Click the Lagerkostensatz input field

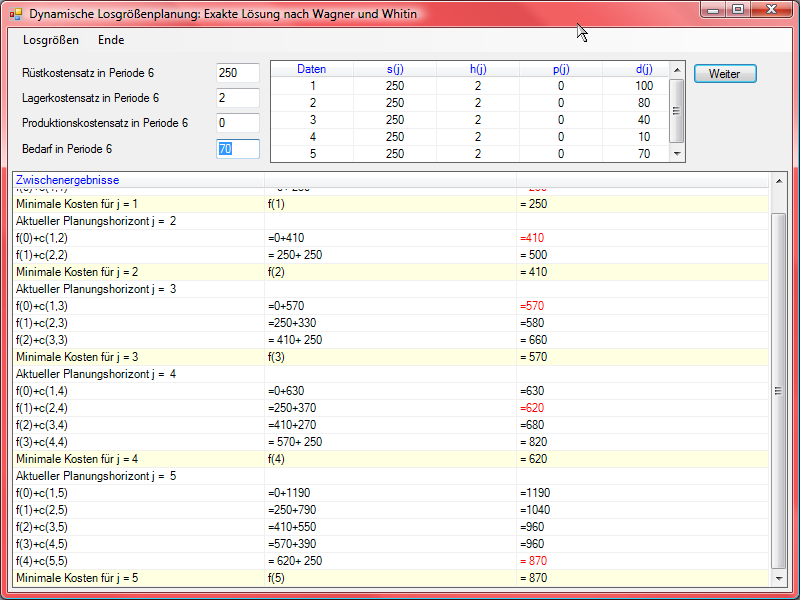[x=238, y=98]
